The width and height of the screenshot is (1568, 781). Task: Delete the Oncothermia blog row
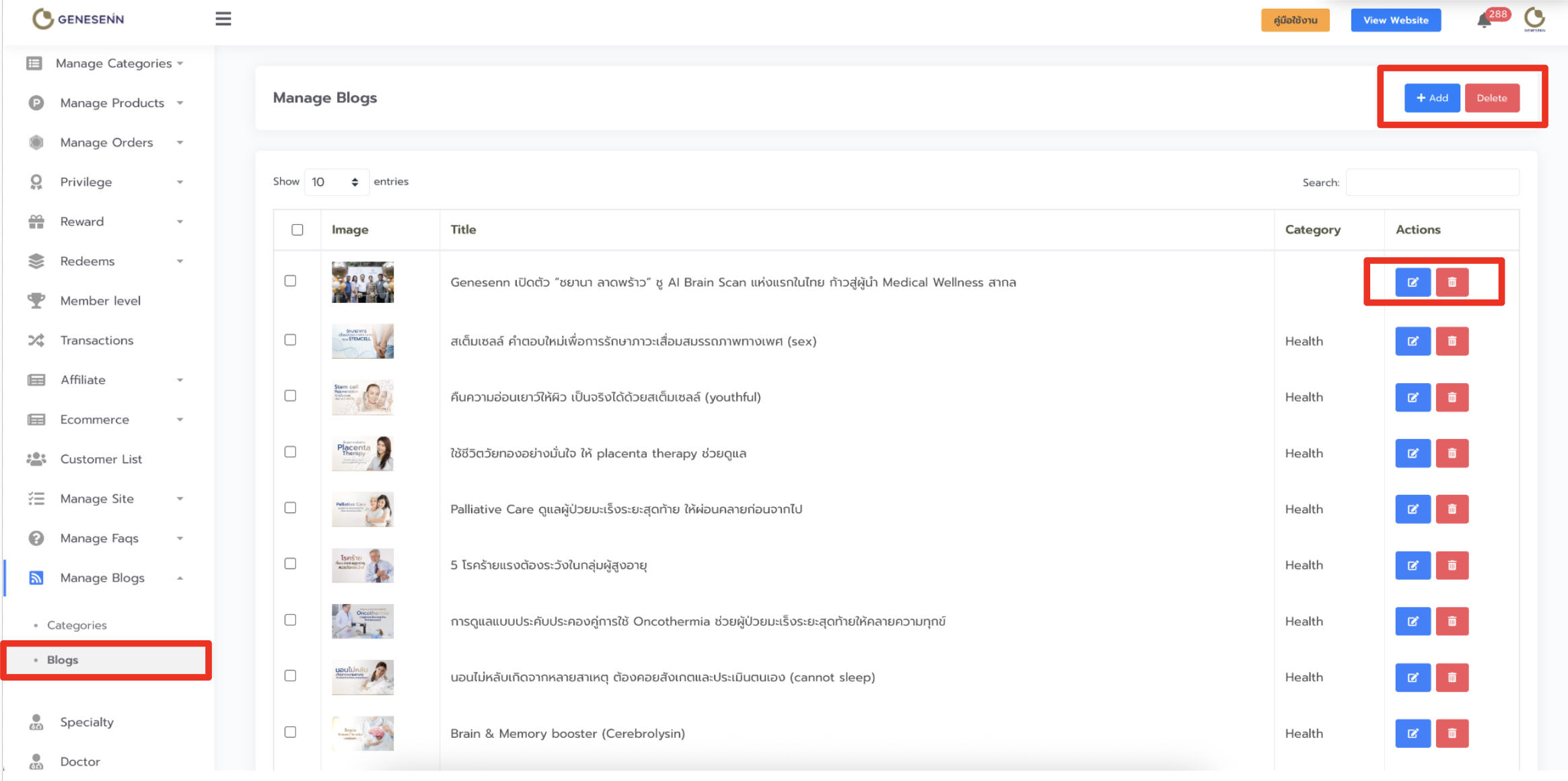click(x=1452, y=621)
